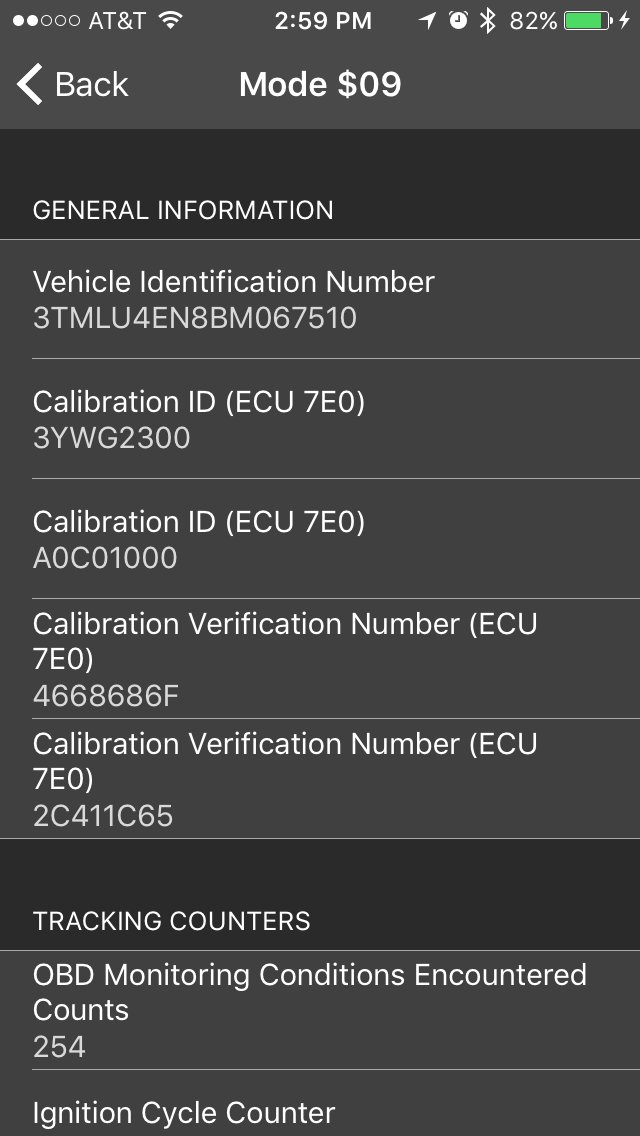Tap the cellular signal strength dots
This screenshot has height=1136, width=640.
(x=46, y=21)
